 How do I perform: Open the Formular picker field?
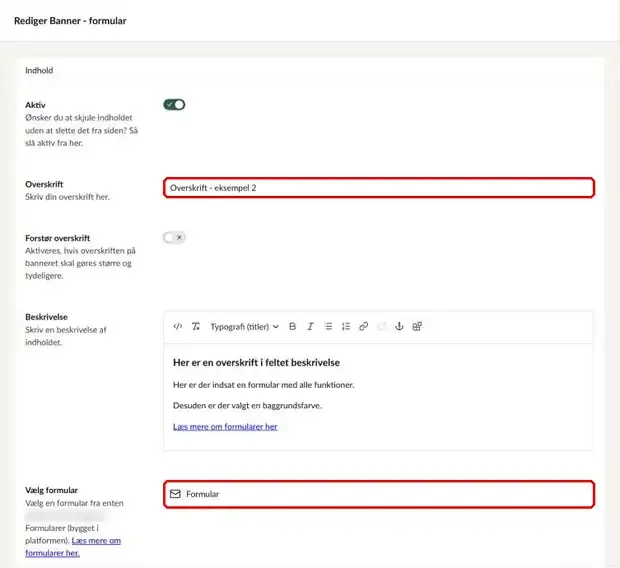tap(379, 494)
